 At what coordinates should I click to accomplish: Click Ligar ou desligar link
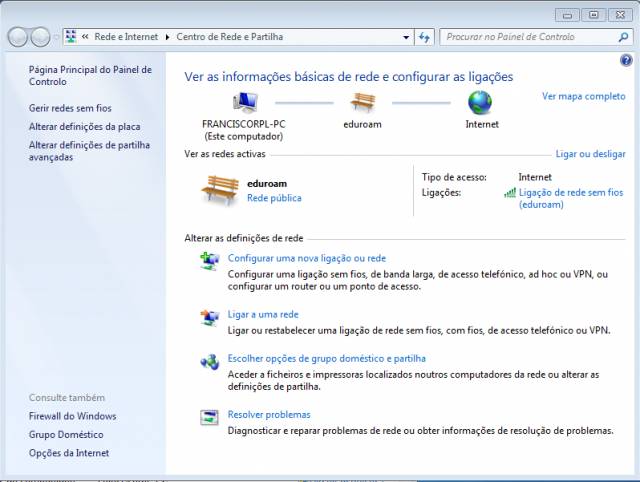pyautogui.click(x=590, y=154)
